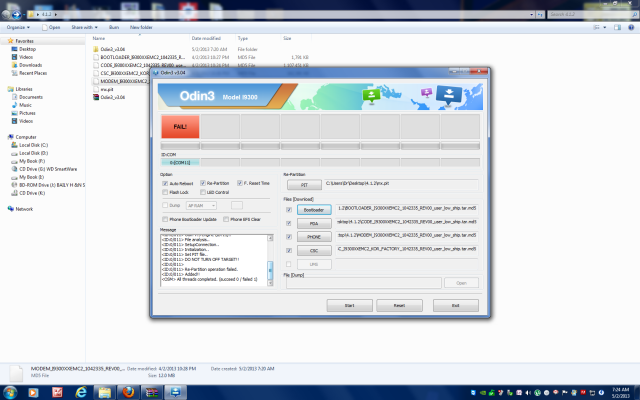
Task: Open the AP RAM dump combo box
Action: point(200,205)
